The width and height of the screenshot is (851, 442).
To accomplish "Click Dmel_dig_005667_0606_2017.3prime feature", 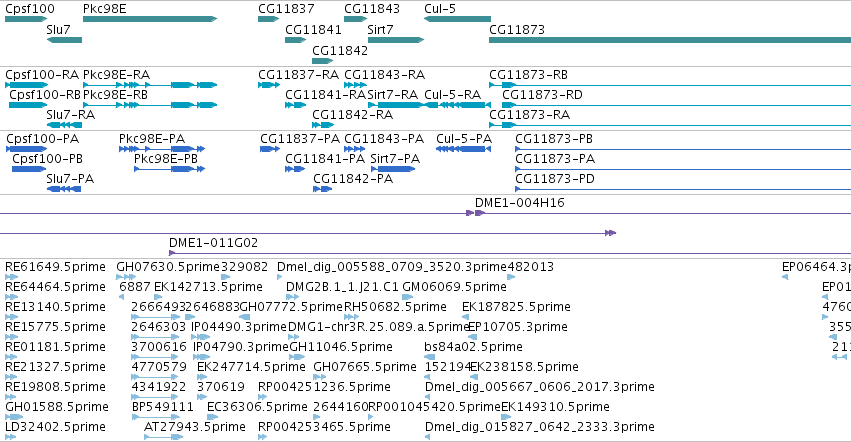I will click(x=428, y=397).
